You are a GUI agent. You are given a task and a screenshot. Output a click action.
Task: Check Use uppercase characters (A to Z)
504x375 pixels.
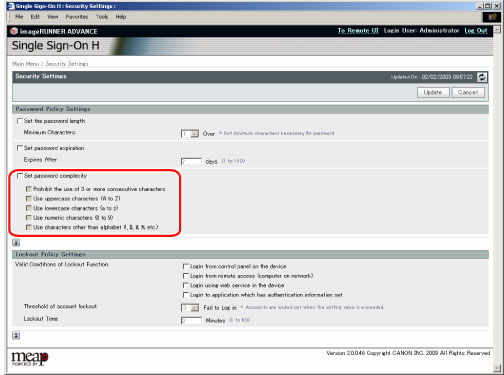[29, 199]
